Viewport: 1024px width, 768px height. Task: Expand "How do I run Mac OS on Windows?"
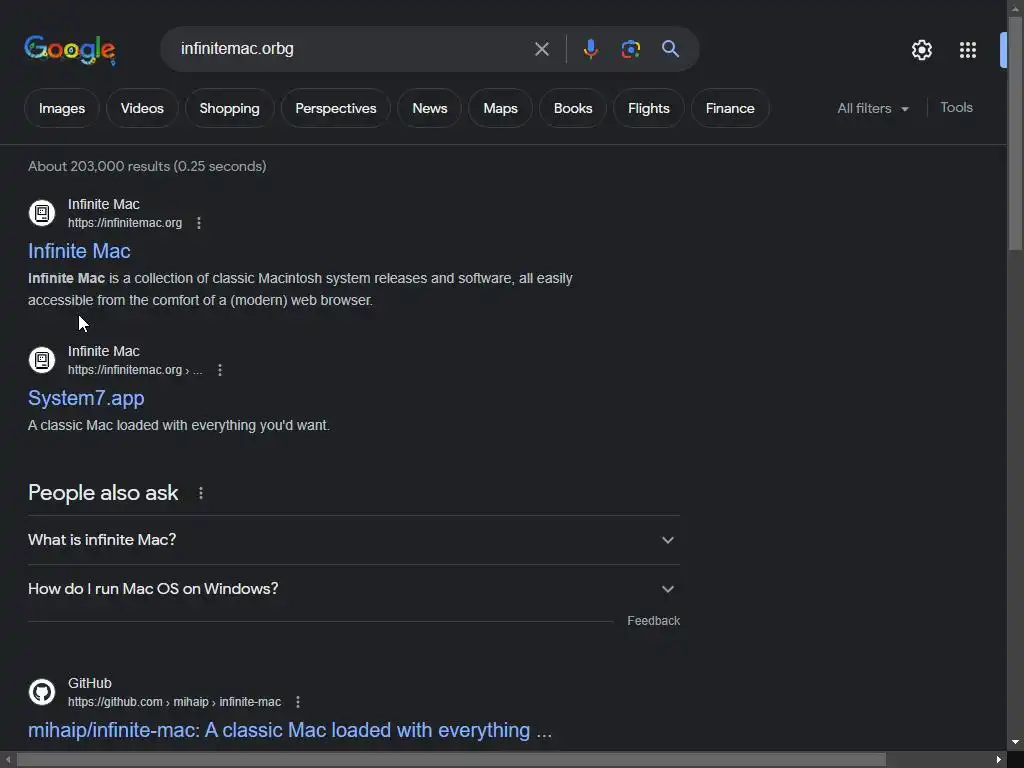tap(354, 589)
